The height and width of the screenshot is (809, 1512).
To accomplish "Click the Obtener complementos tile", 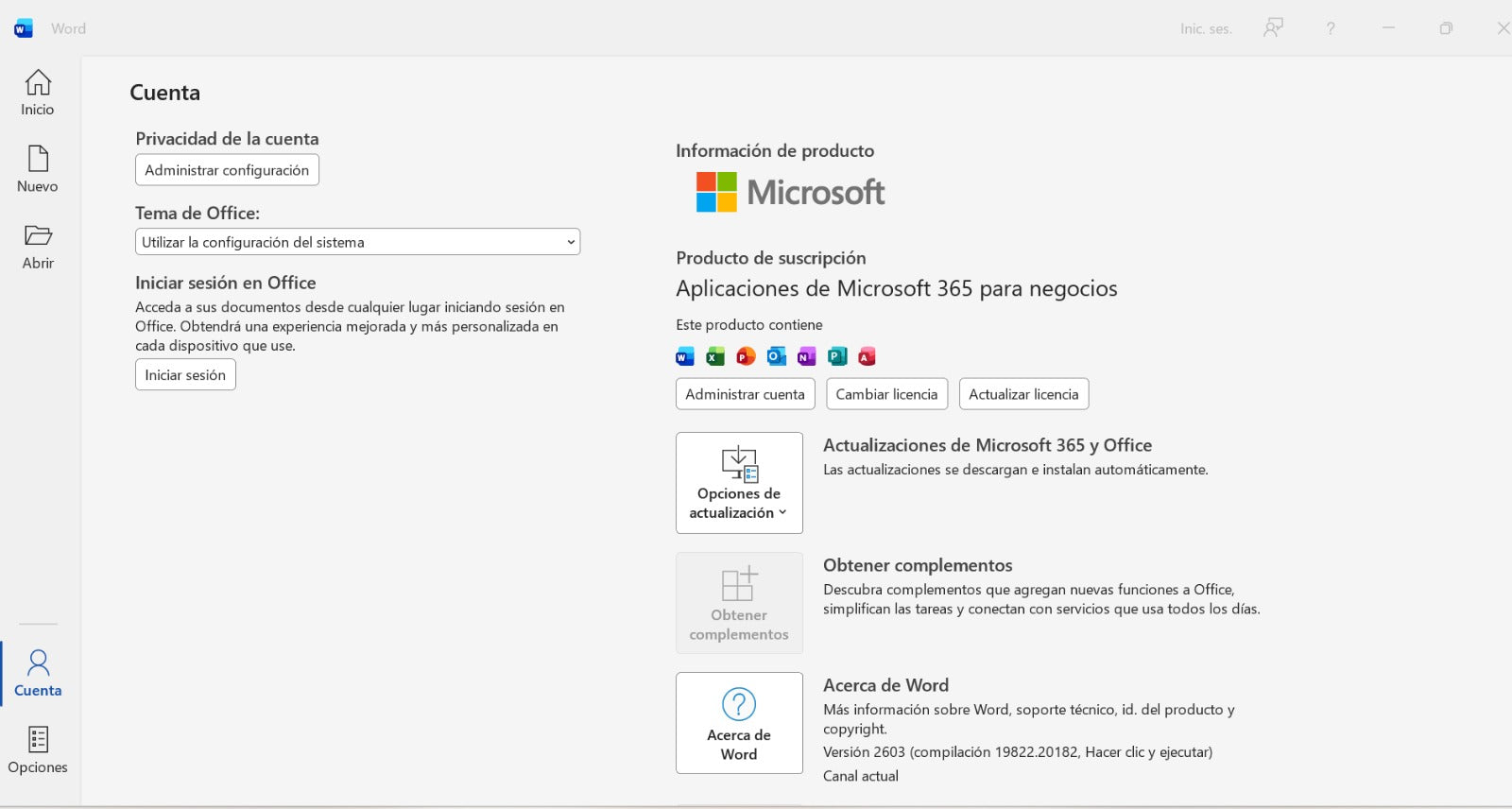I will [x=739, y=603].
